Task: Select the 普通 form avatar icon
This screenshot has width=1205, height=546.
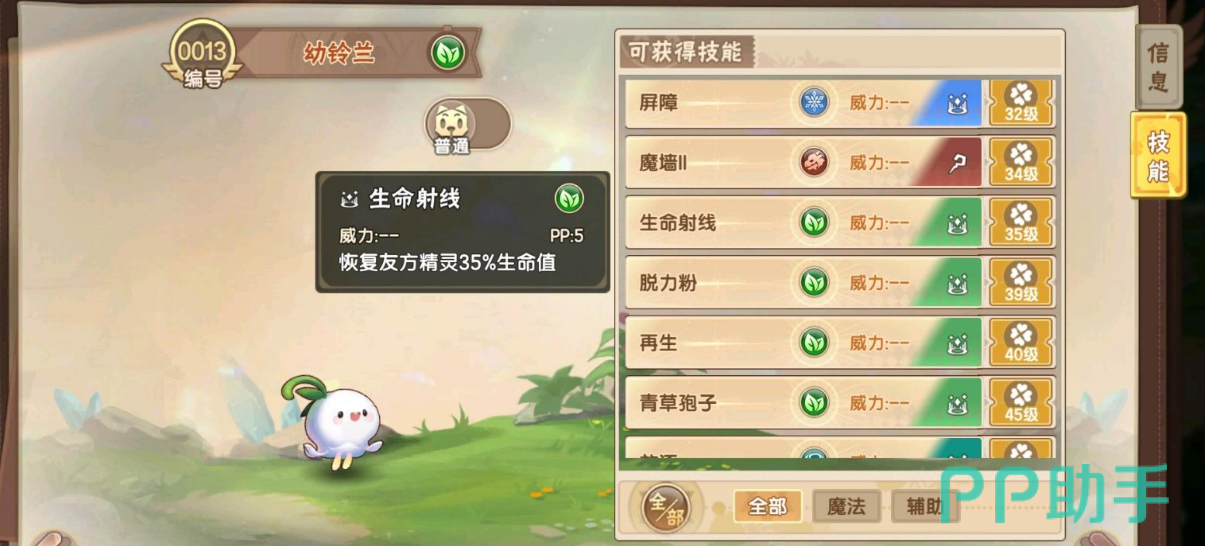Action: click(x=452, y=124)
